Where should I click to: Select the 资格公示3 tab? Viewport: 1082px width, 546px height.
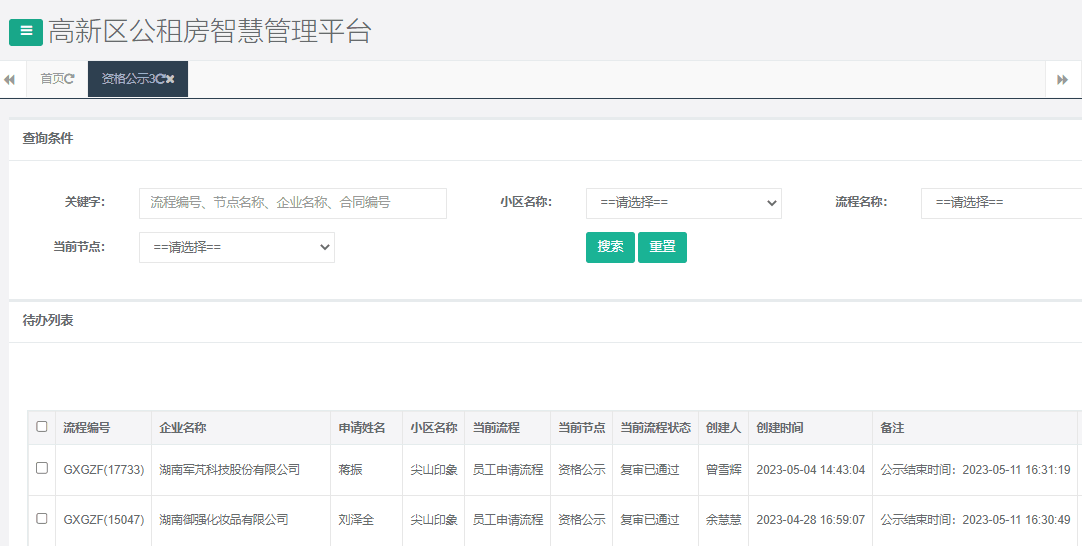pyautogui.click(x=127, y=79)
